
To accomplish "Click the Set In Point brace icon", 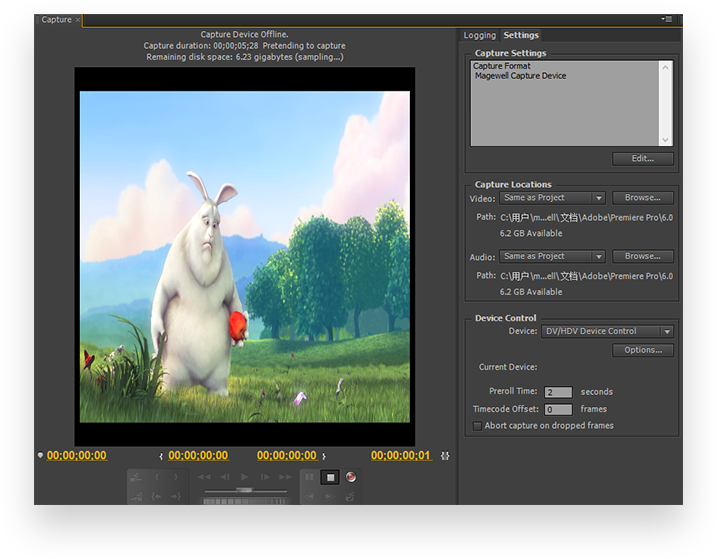I will click(x=156, y=477).
